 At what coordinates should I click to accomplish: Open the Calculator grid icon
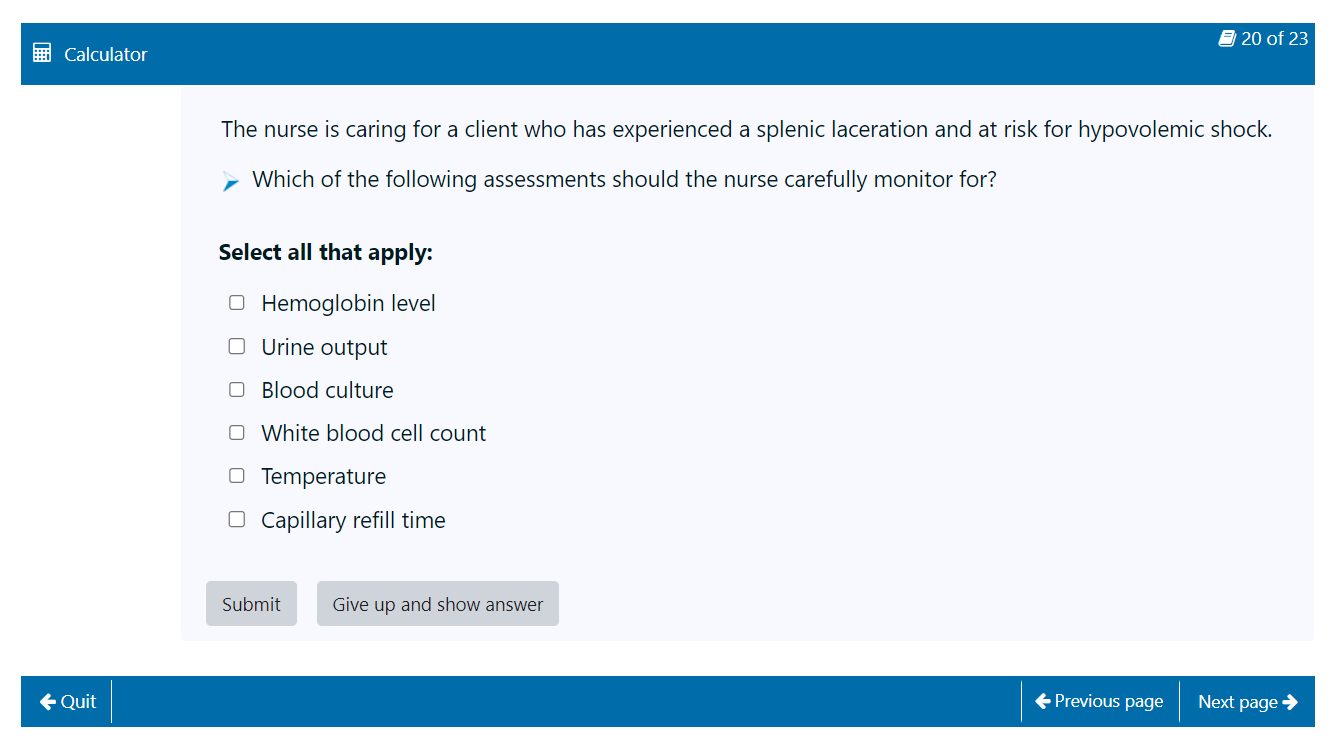coord(42,54)
